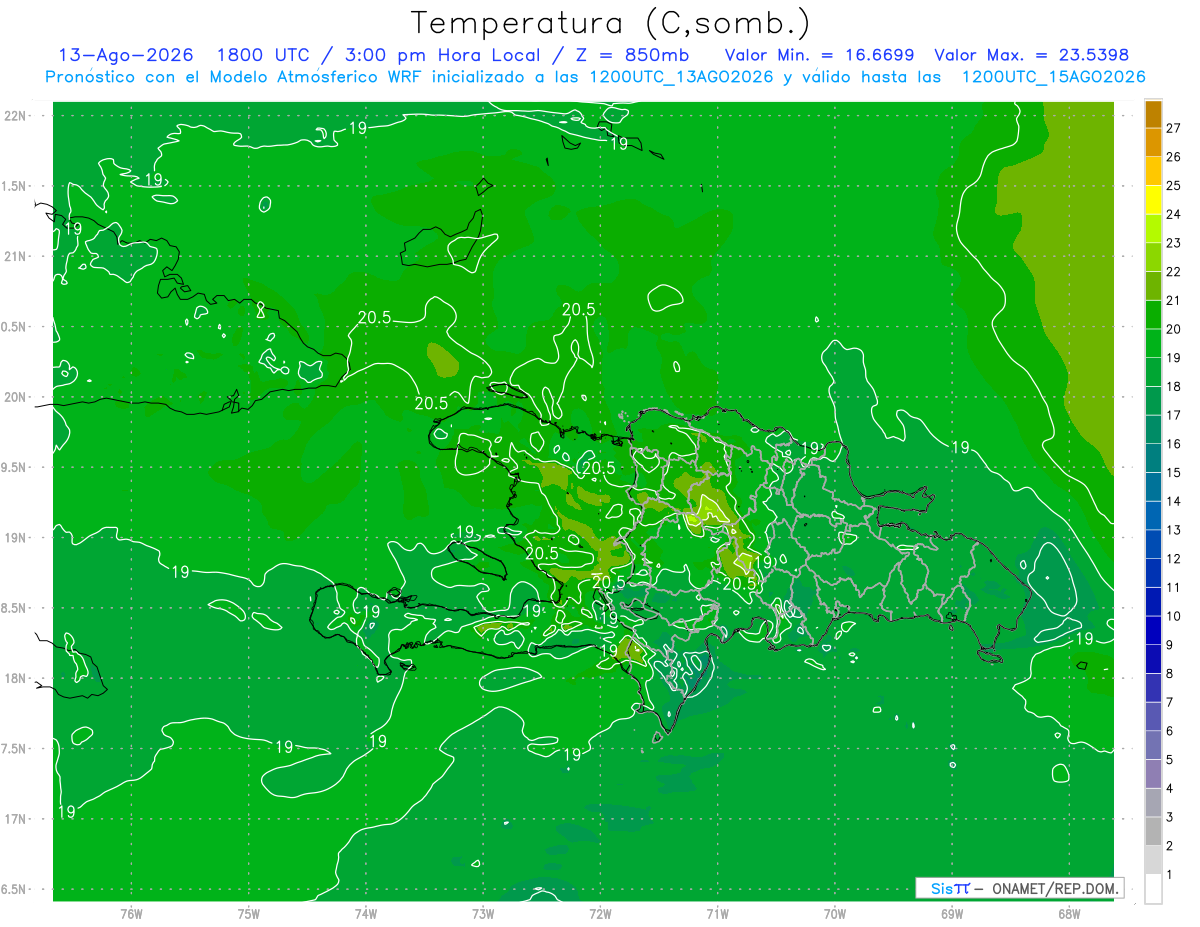Click the latitude axis label "18N"

pos(15,679)
